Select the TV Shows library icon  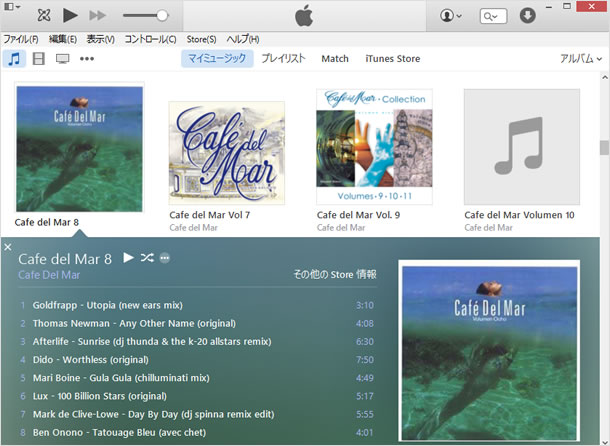(62, 59)
